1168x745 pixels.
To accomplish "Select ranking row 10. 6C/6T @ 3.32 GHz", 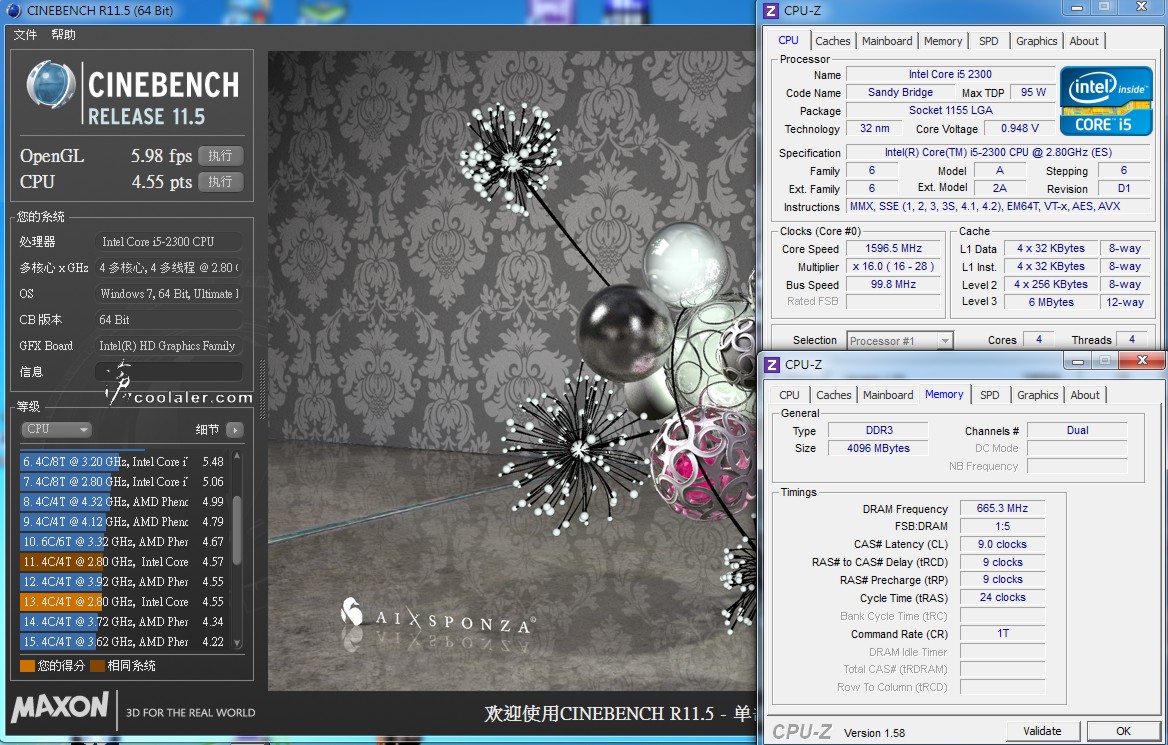I will (124, 542).
